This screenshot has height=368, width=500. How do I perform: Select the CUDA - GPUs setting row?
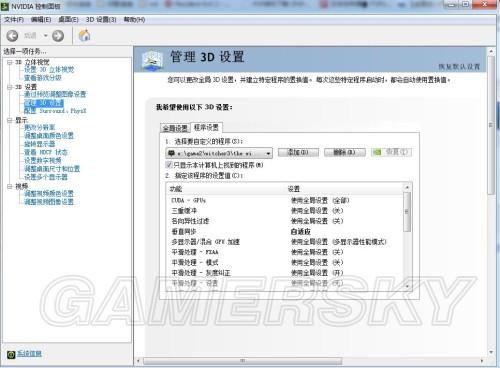tap(285, 200)
